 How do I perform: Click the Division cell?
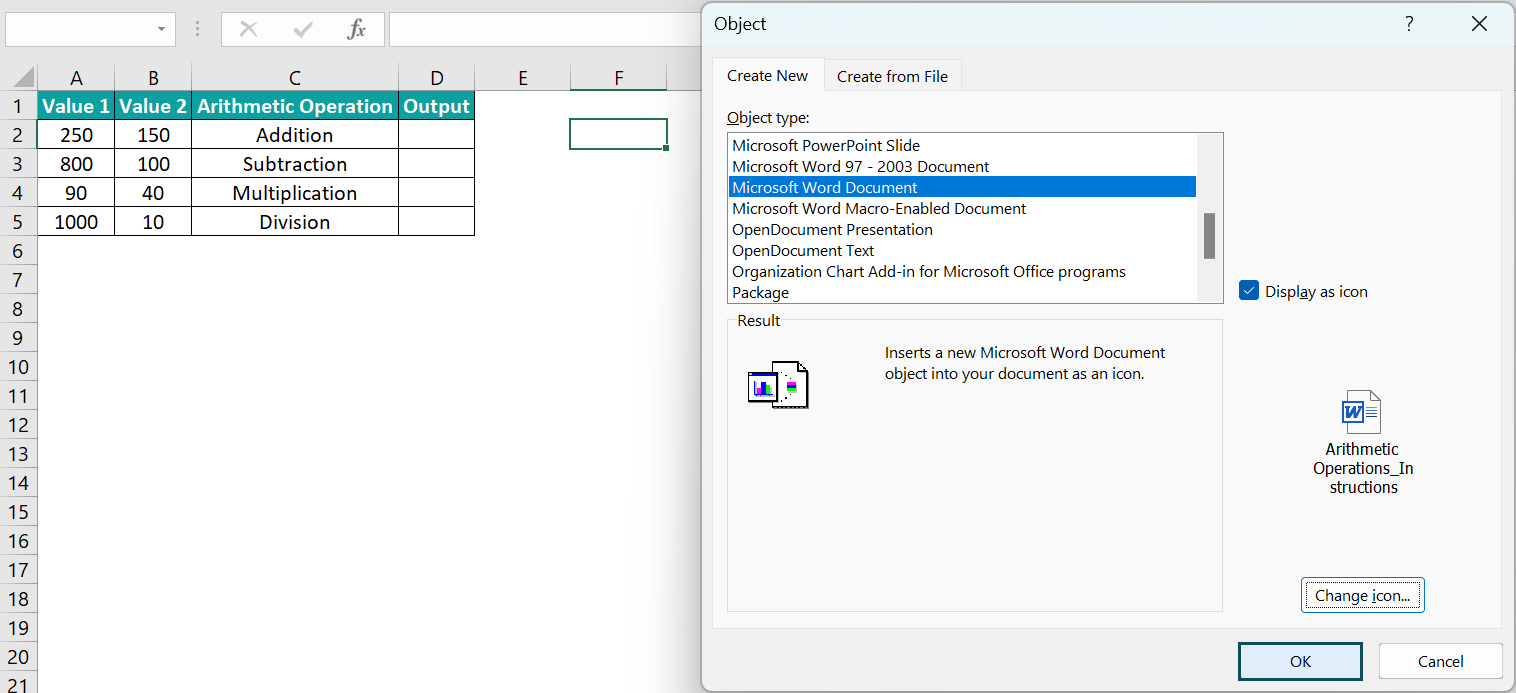coord(295,222)
